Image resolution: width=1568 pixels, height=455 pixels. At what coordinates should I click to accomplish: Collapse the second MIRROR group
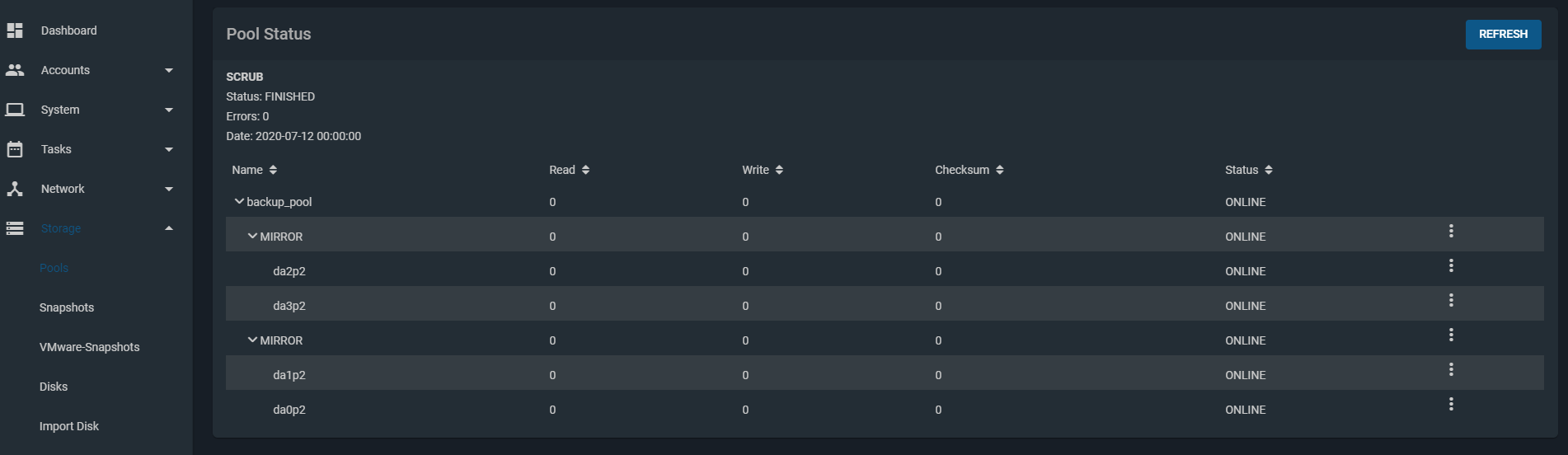(252, 340)
